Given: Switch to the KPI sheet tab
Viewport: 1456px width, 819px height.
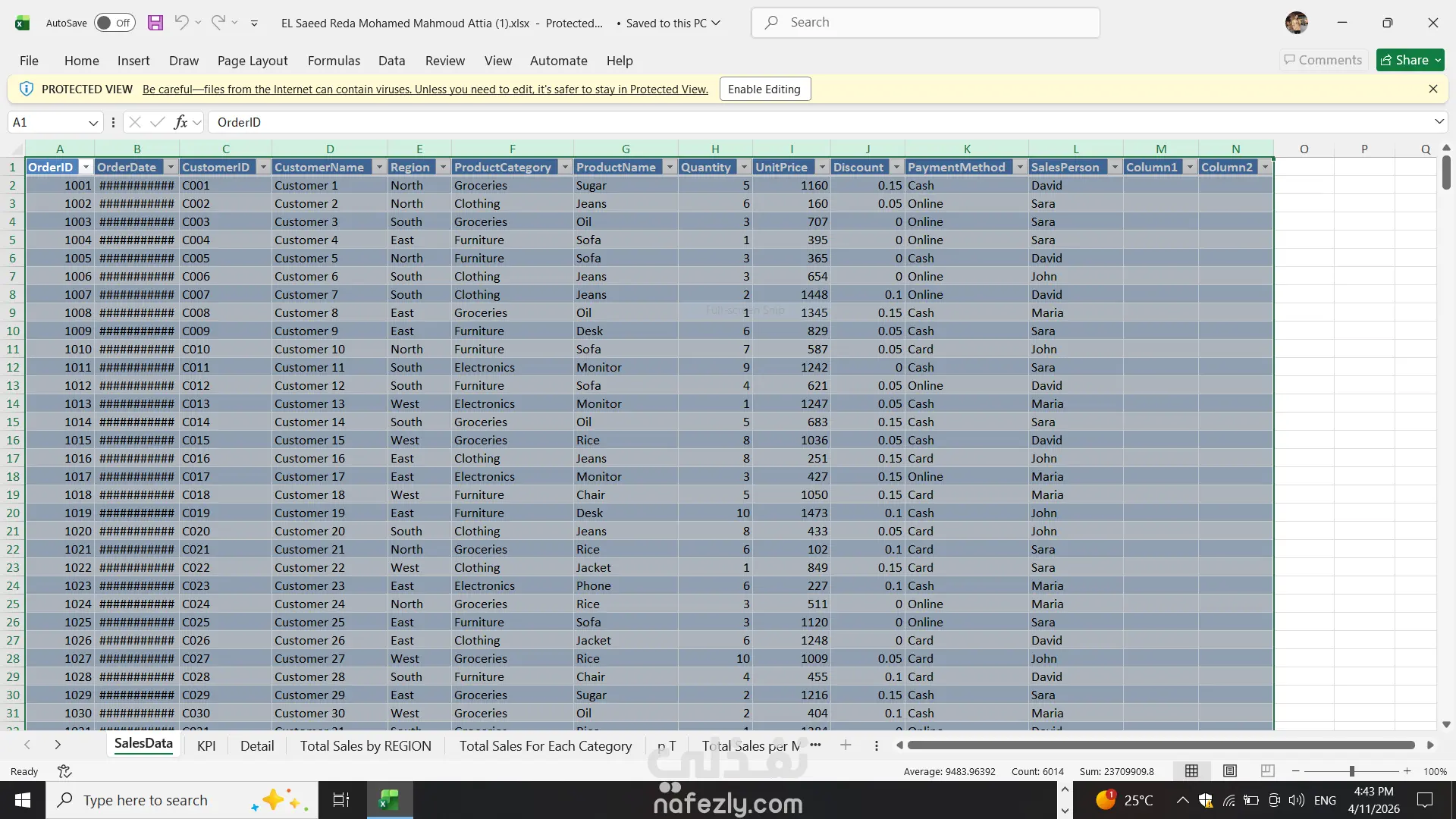Looking at the screenshot, I should point(206,745).
